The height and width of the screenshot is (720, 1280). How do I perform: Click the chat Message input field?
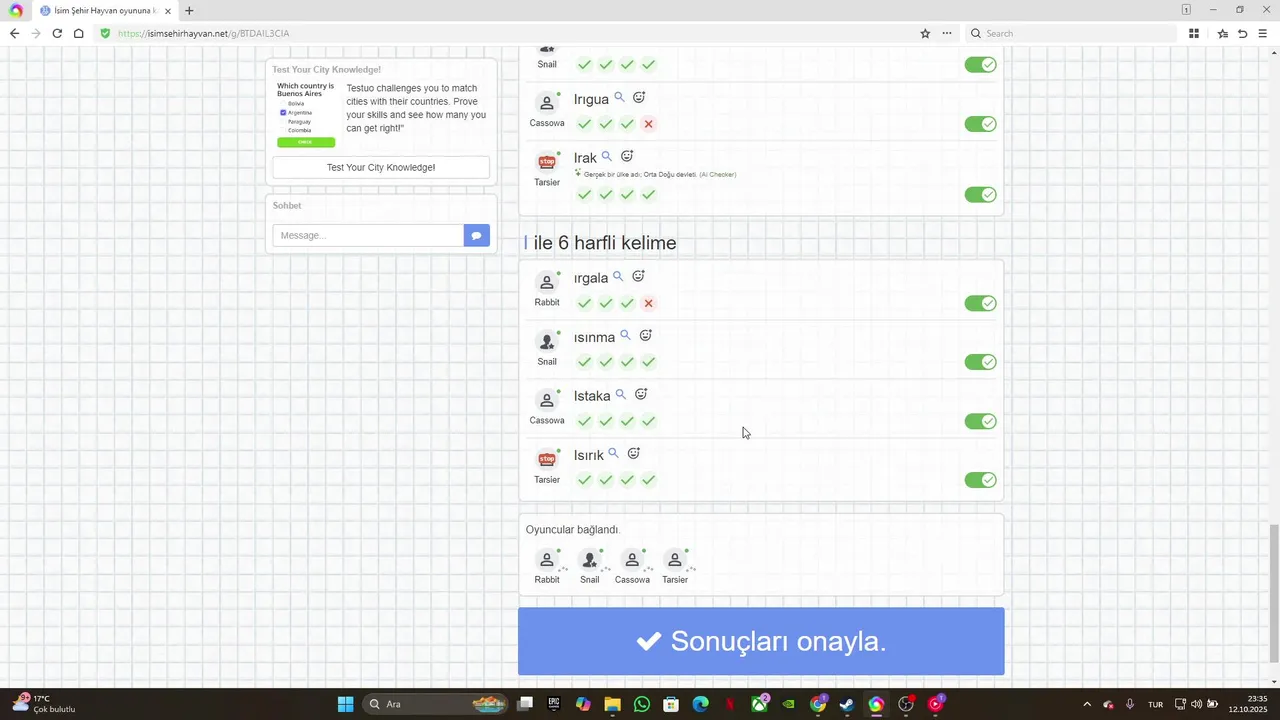368,235
